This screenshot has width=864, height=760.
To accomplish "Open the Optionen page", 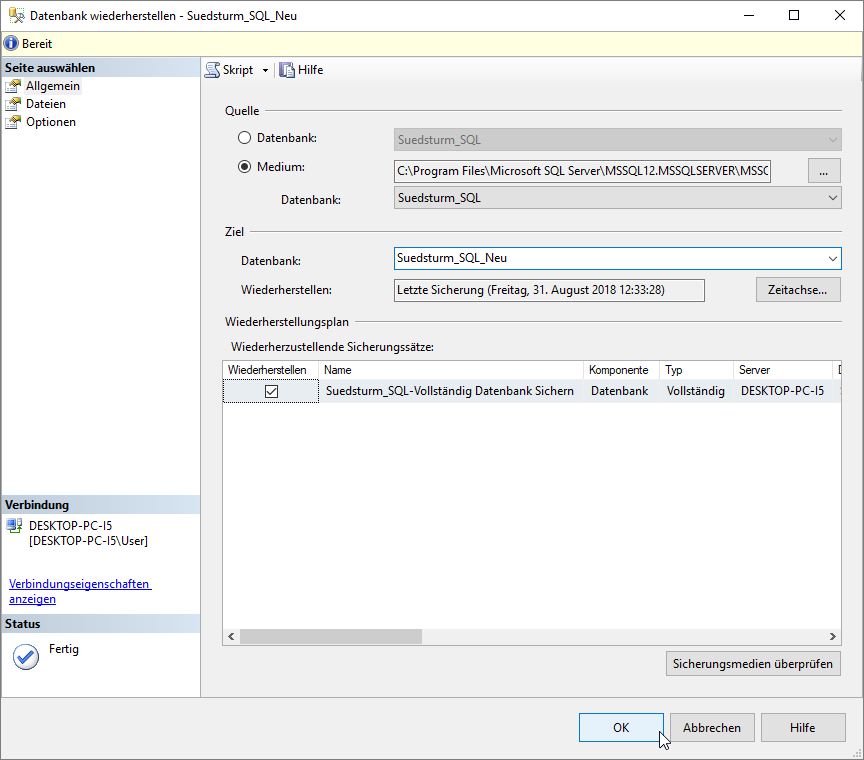I will click(50, 122).
